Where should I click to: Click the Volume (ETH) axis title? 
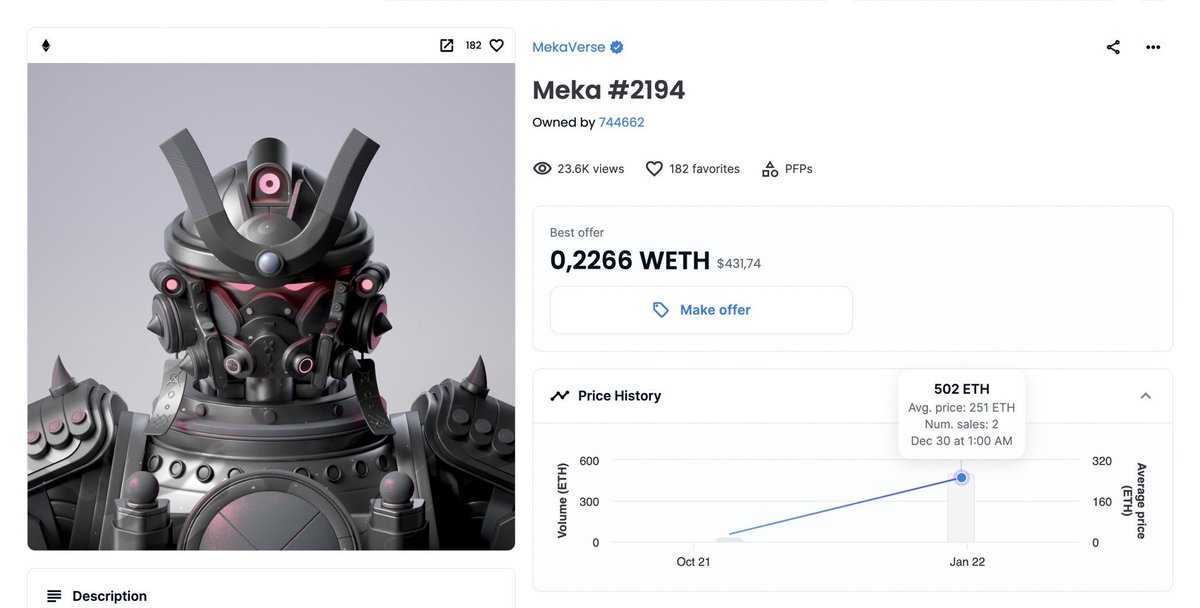562,501
